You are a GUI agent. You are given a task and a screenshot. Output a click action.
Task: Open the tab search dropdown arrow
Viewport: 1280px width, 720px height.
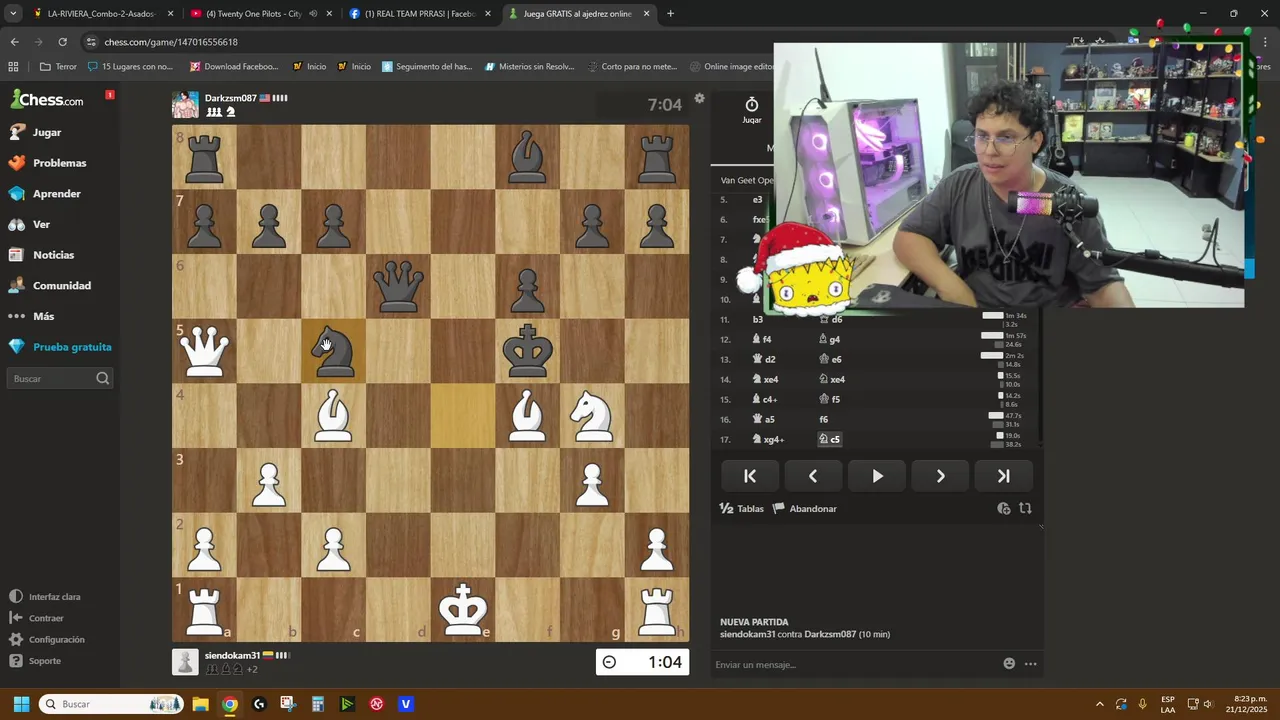click(x=13, y=14)
